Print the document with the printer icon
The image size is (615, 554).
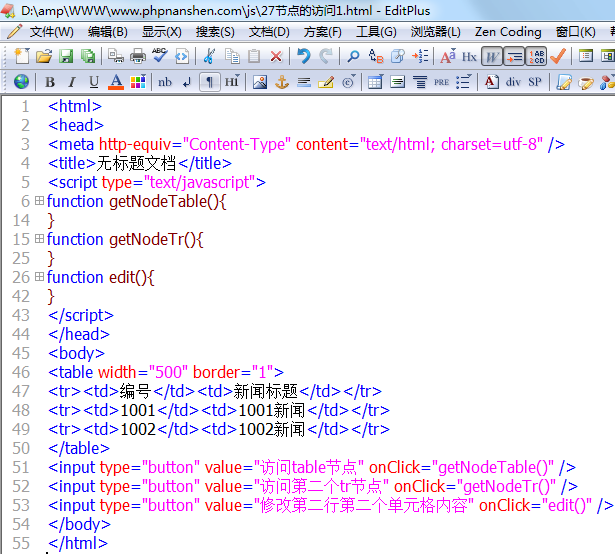[138, 56]
